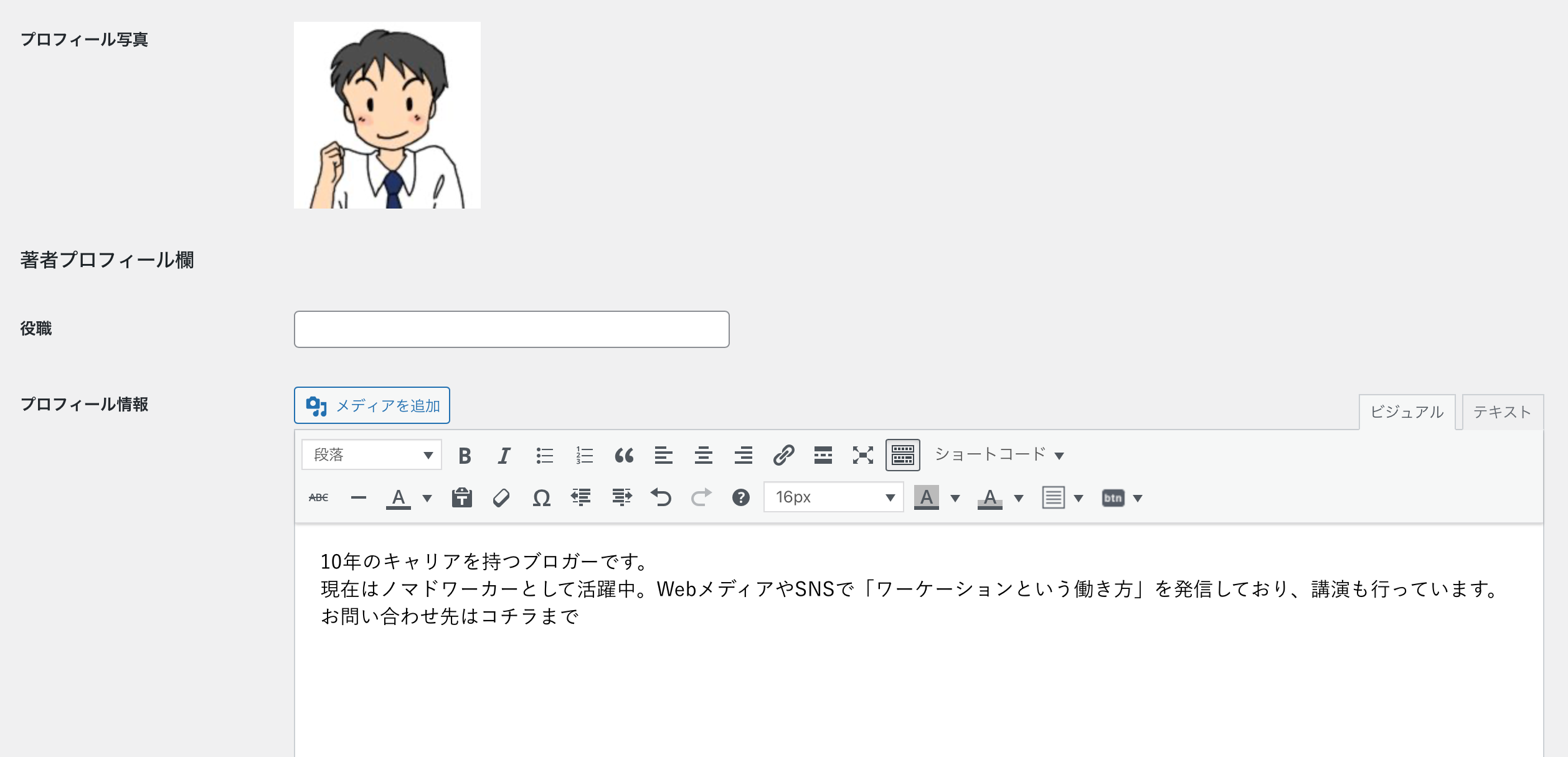Open the background color A swatch arrow

[x=955, y=498]
